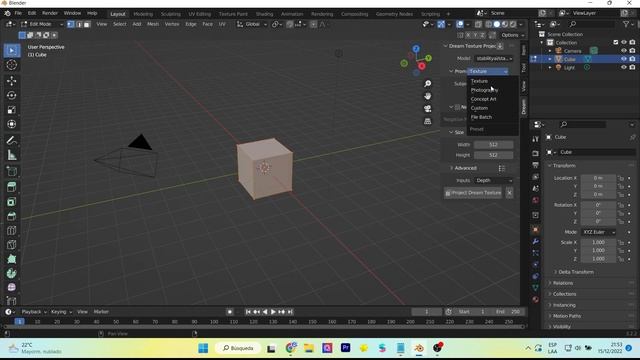Enable vertex select mode

pos(71,24)
